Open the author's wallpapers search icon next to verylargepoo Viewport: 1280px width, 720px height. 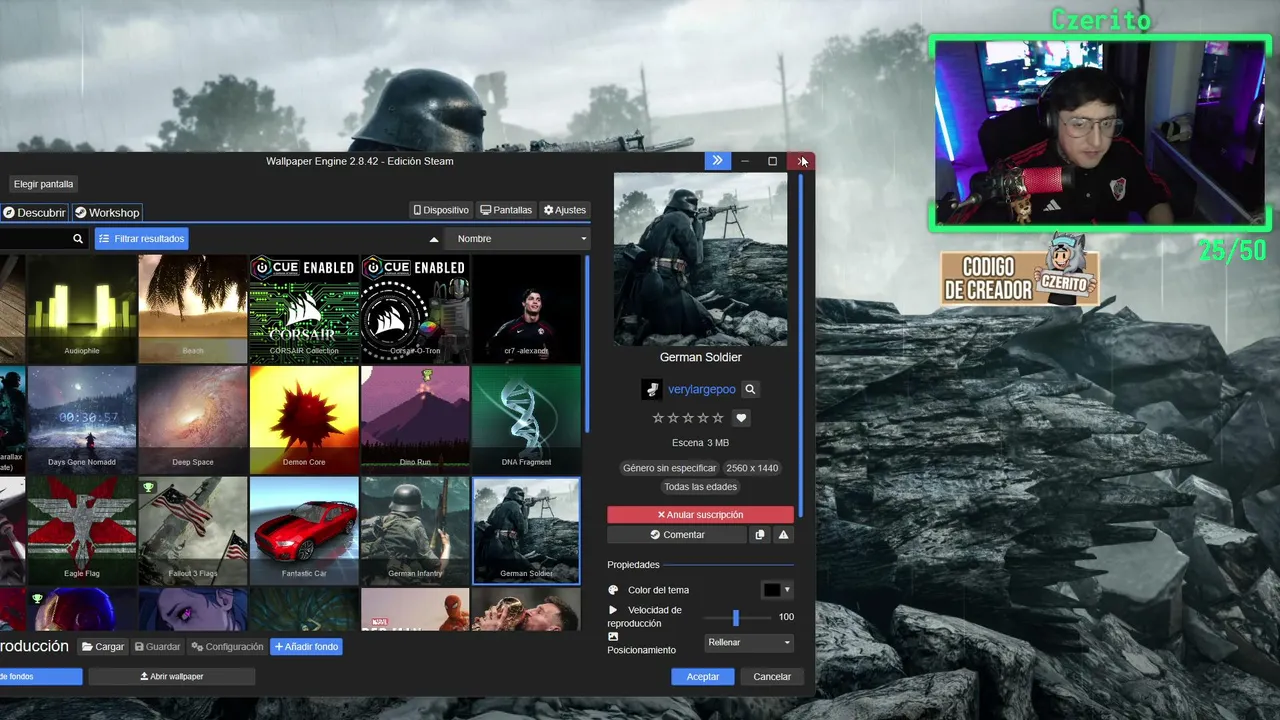click(750, 389)
